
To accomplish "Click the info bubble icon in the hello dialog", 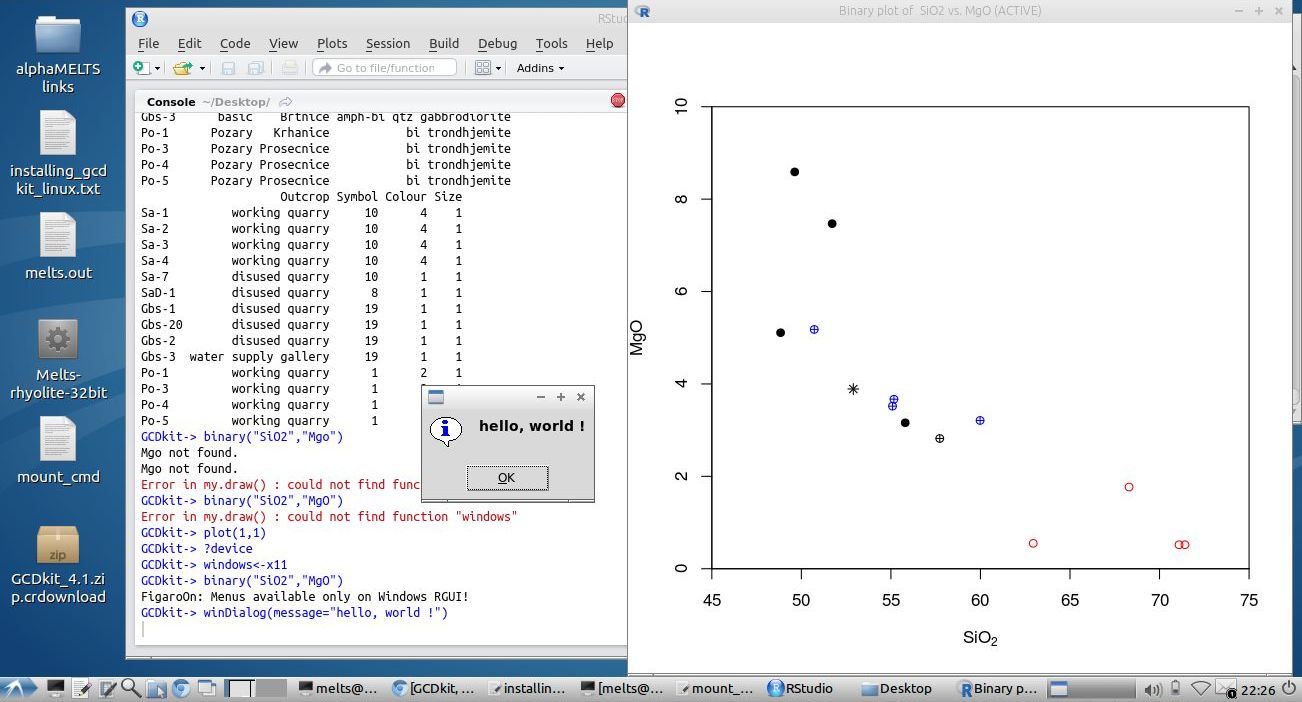I will (446, 431).
